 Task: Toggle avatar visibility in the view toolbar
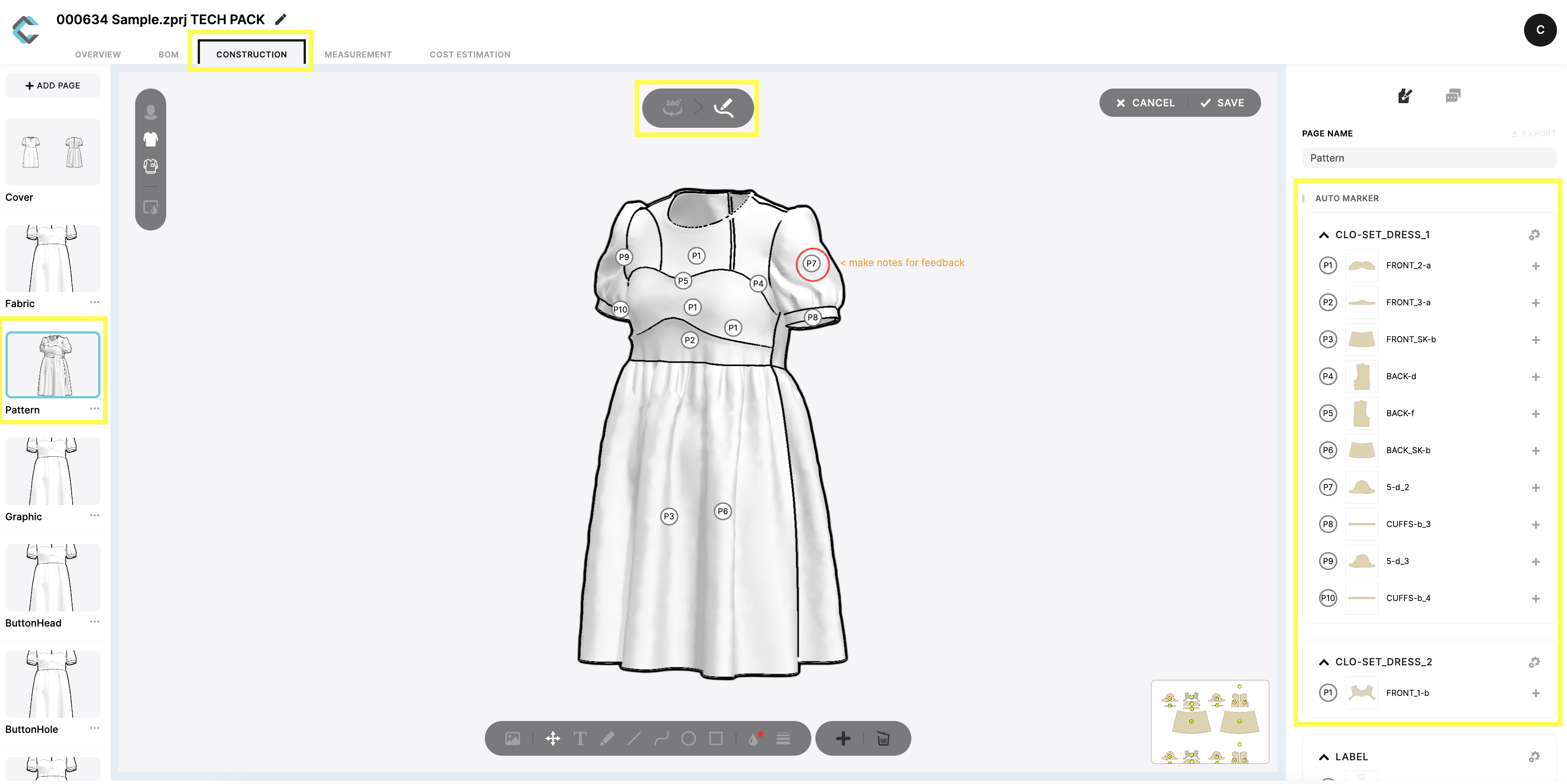coord(150,111)
